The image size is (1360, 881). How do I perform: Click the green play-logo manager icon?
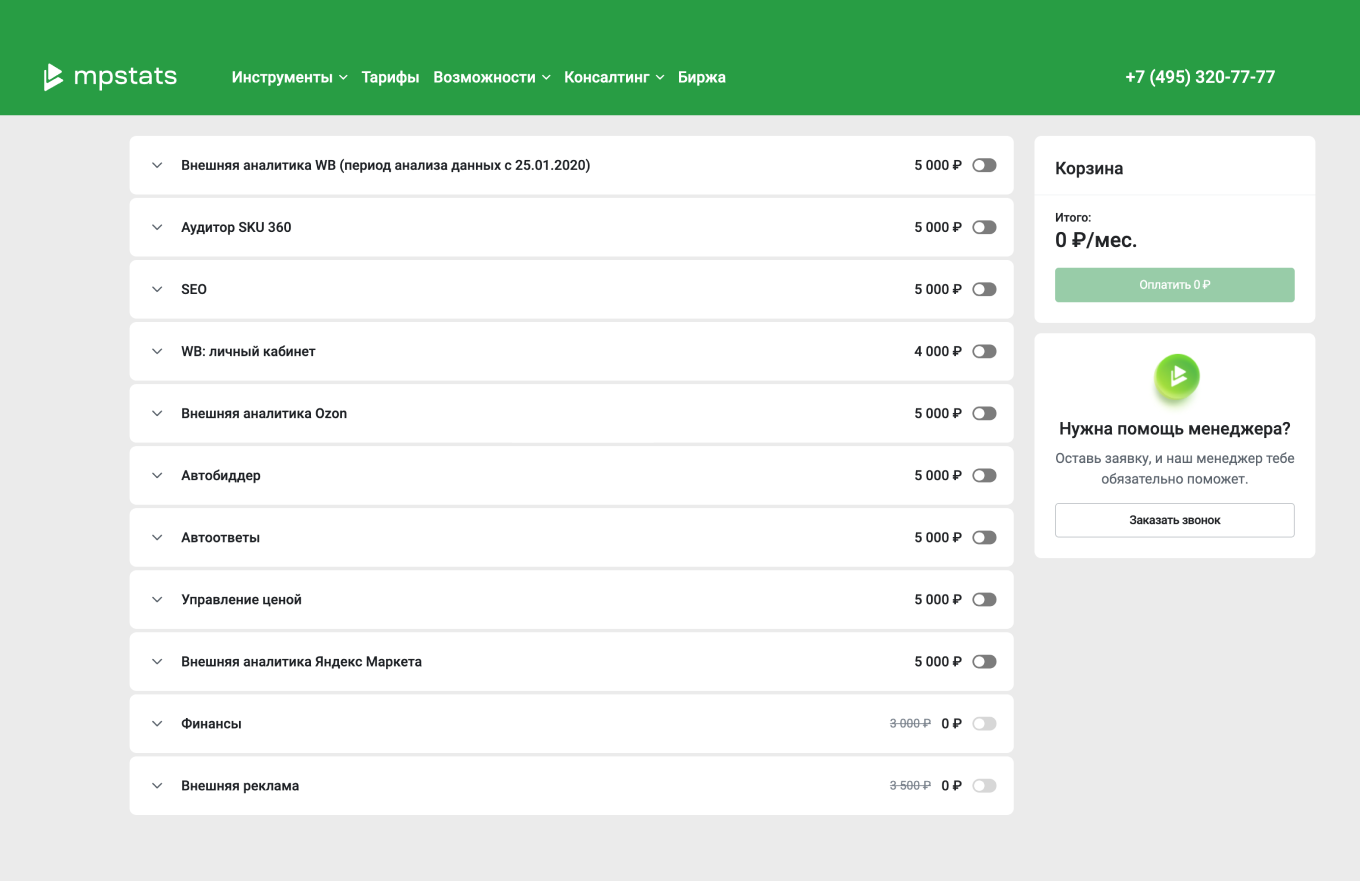pos(1176,376)
